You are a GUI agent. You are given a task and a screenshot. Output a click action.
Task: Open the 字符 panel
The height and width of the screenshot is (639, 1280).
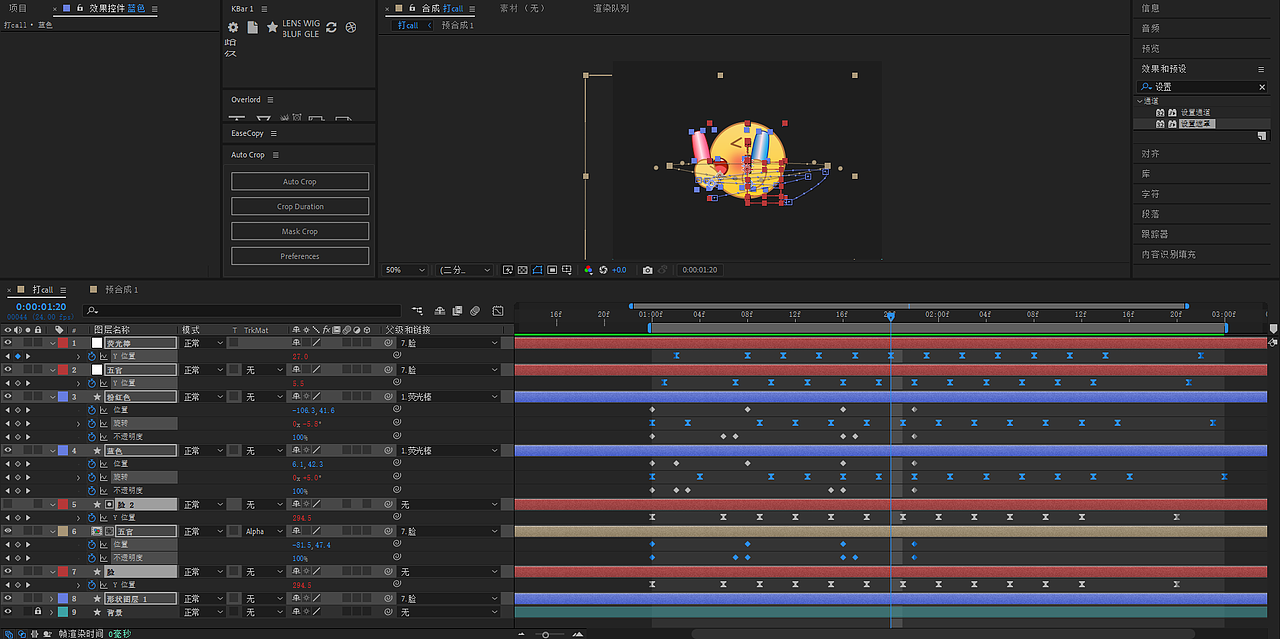pos(1151,194)
